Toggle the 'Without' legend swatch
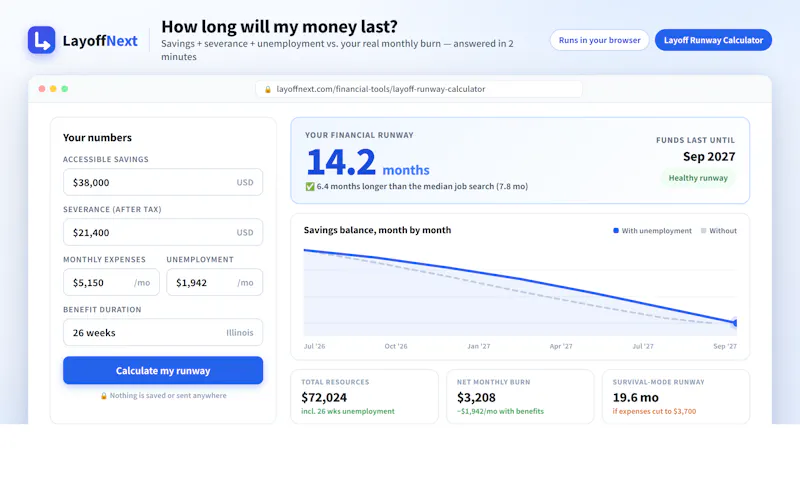Viewport: 800px width, 479px height. coord(704,231)
